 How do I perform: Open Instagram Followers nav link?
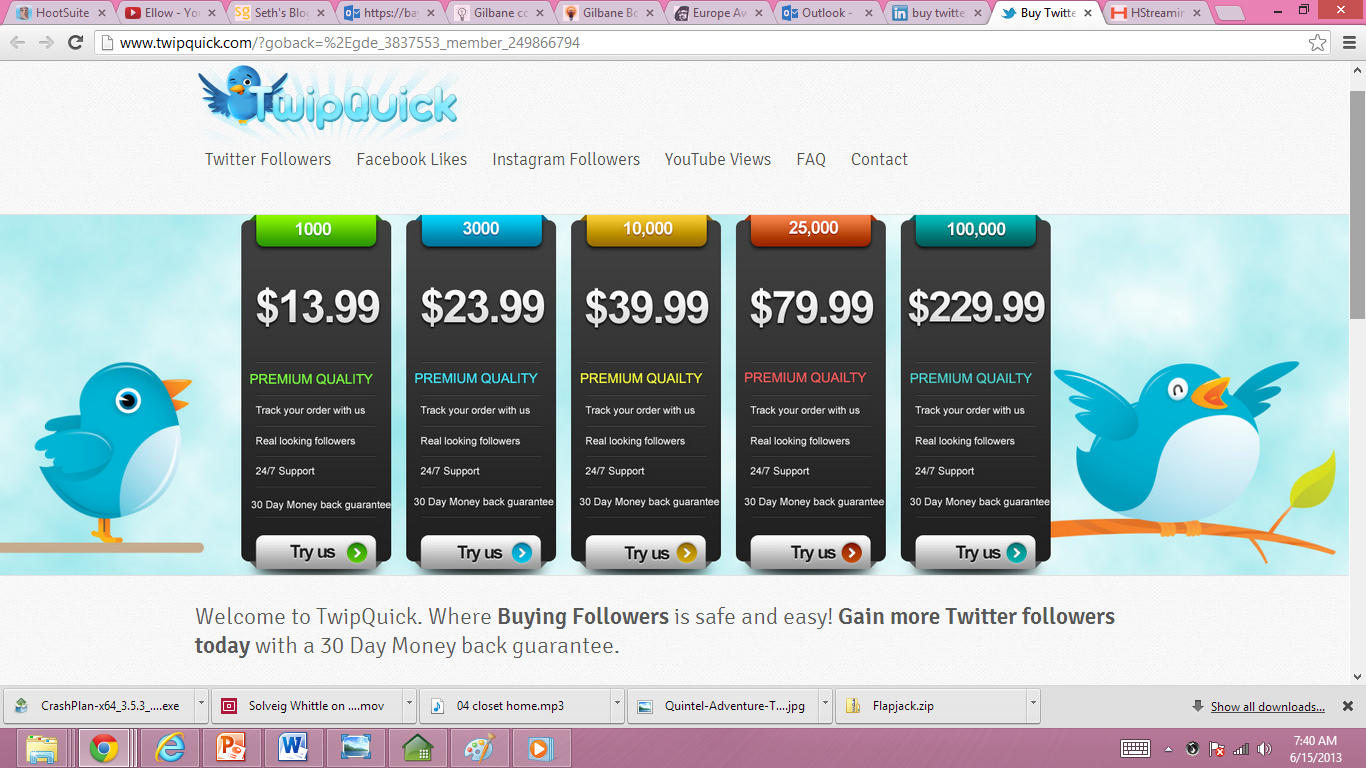566,159
